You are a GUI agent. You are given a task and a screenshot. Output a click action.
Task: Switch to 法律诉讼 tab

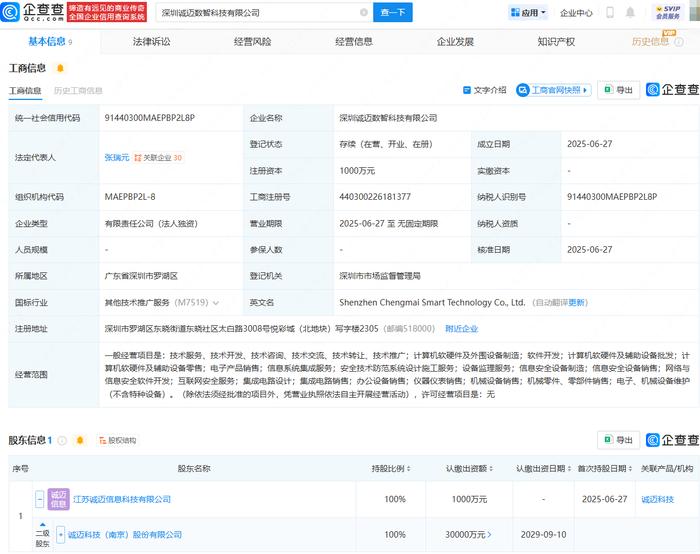[x=151, y=42]
